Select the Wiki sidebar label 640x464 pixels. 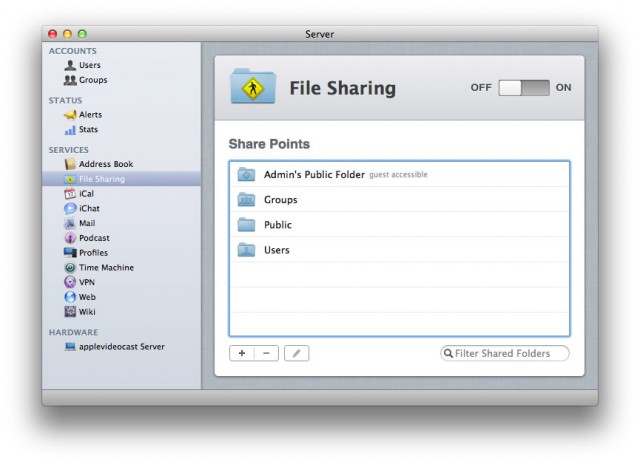pyautogui.click(x=87, y=312)
